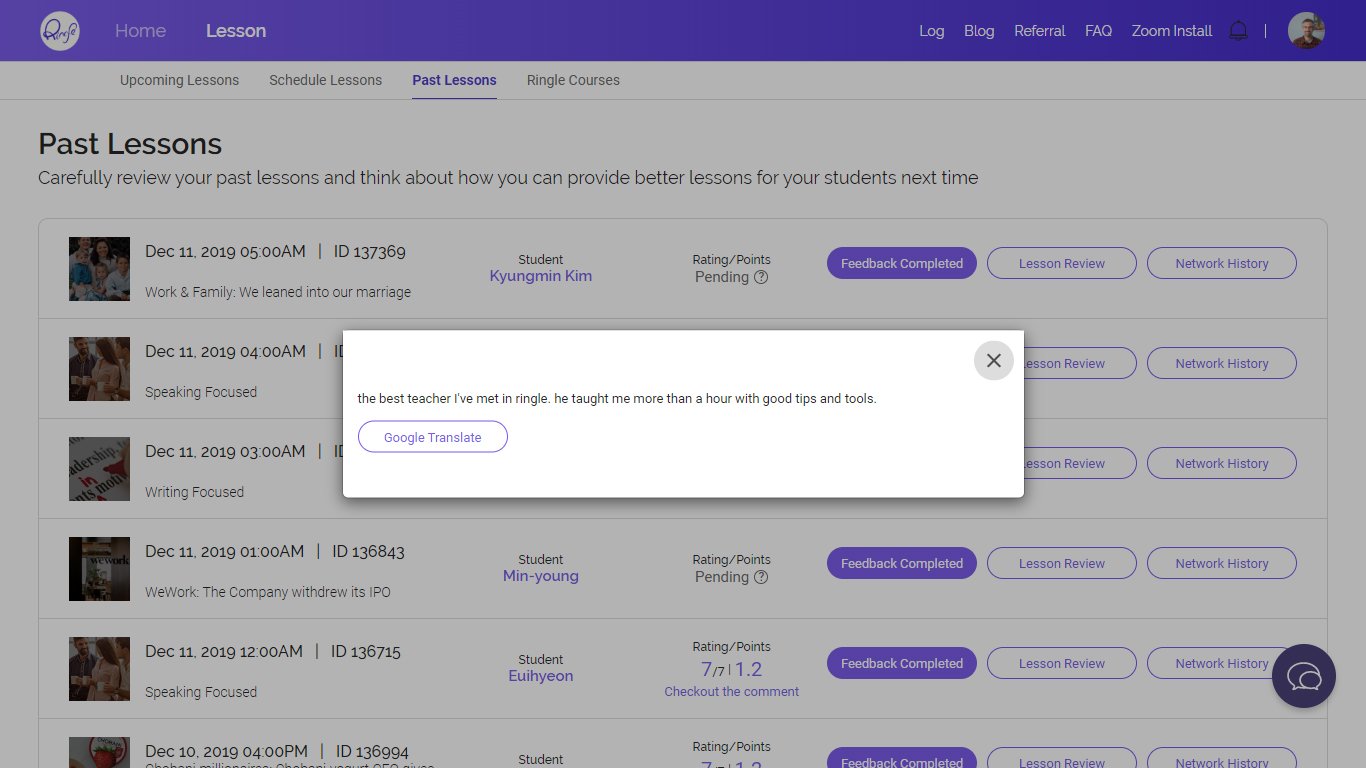Open student Kyungmin Kim's profile link
1366x768 pixels.
pos(541,276)
